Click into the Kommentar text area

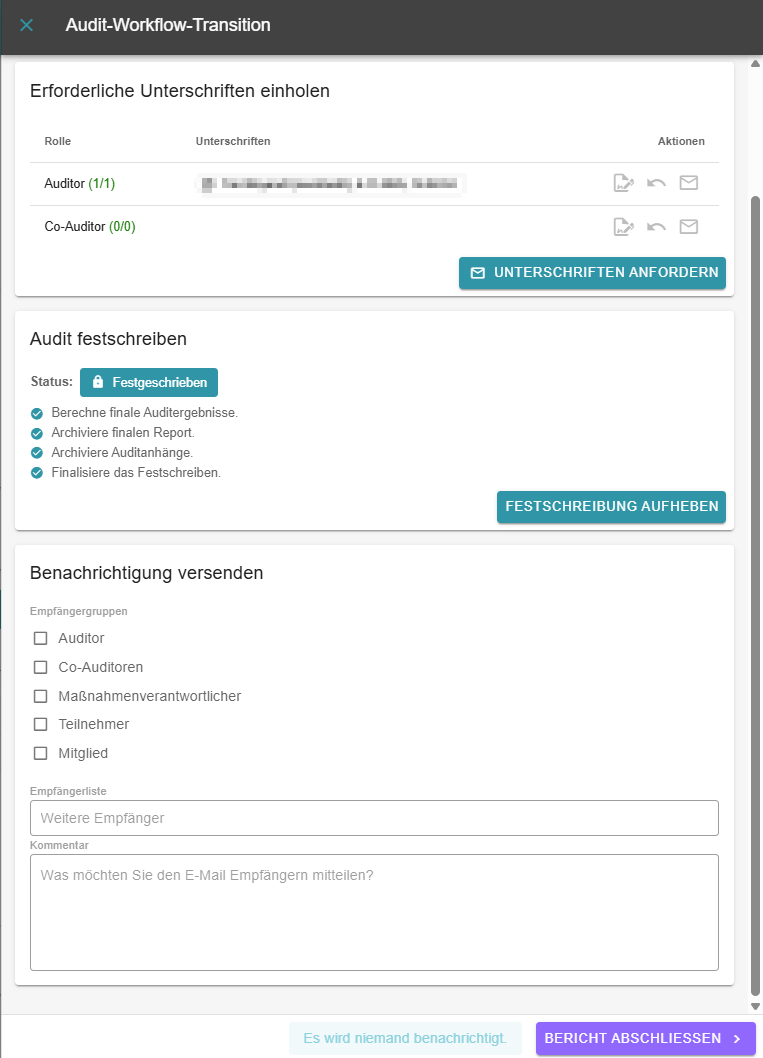(374, 912)
